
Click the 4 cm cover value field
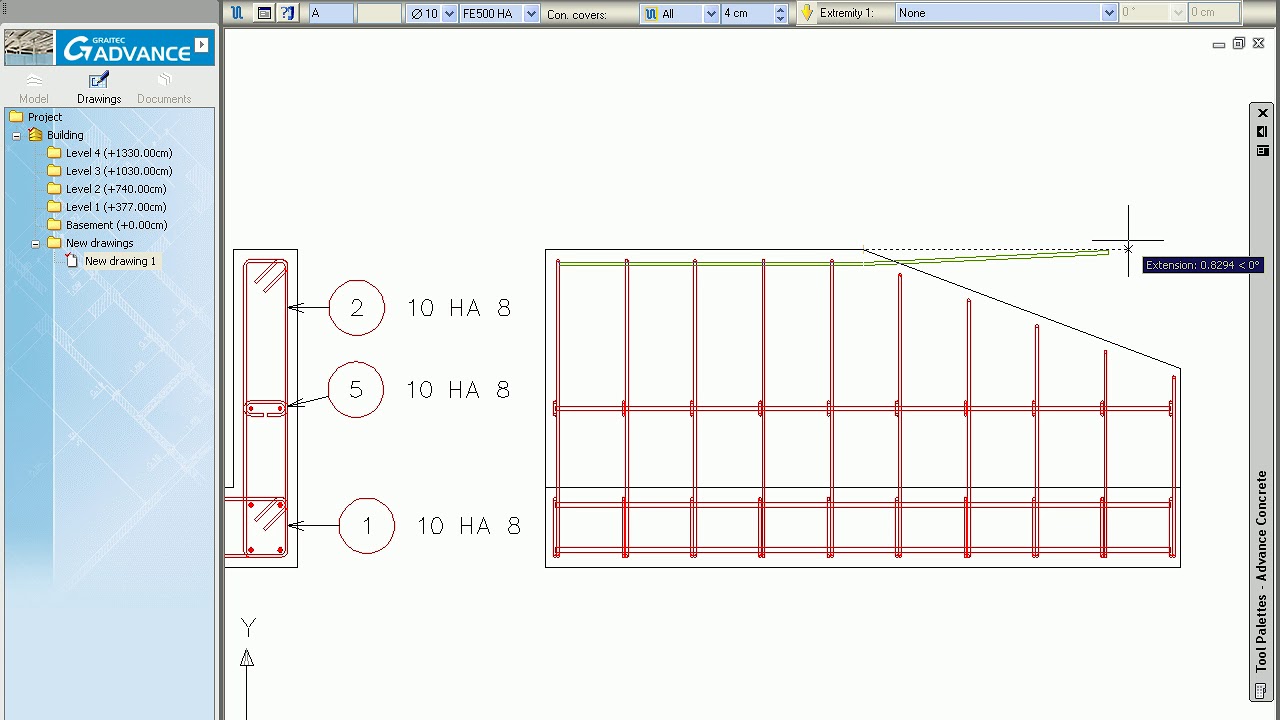tap(747, 13)
